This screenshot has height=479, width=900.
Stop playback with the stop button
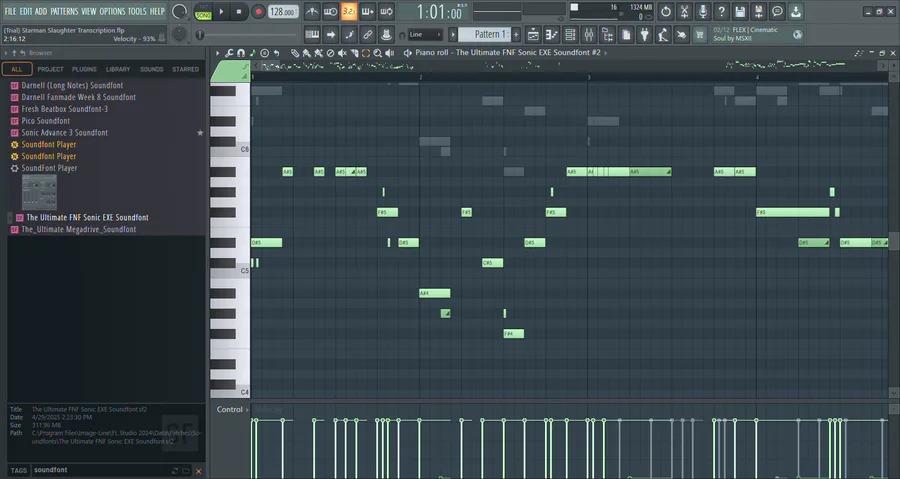pyautogui.click(x=239, y=11)
